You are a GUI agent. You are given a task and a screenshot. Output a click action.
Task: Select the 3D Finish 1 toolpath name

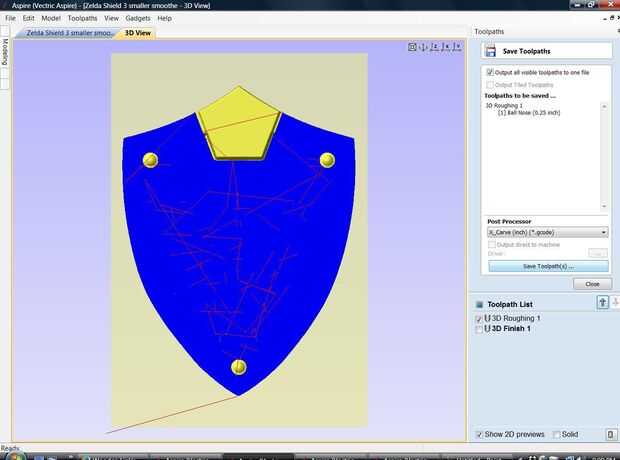(x=511, y=328)
